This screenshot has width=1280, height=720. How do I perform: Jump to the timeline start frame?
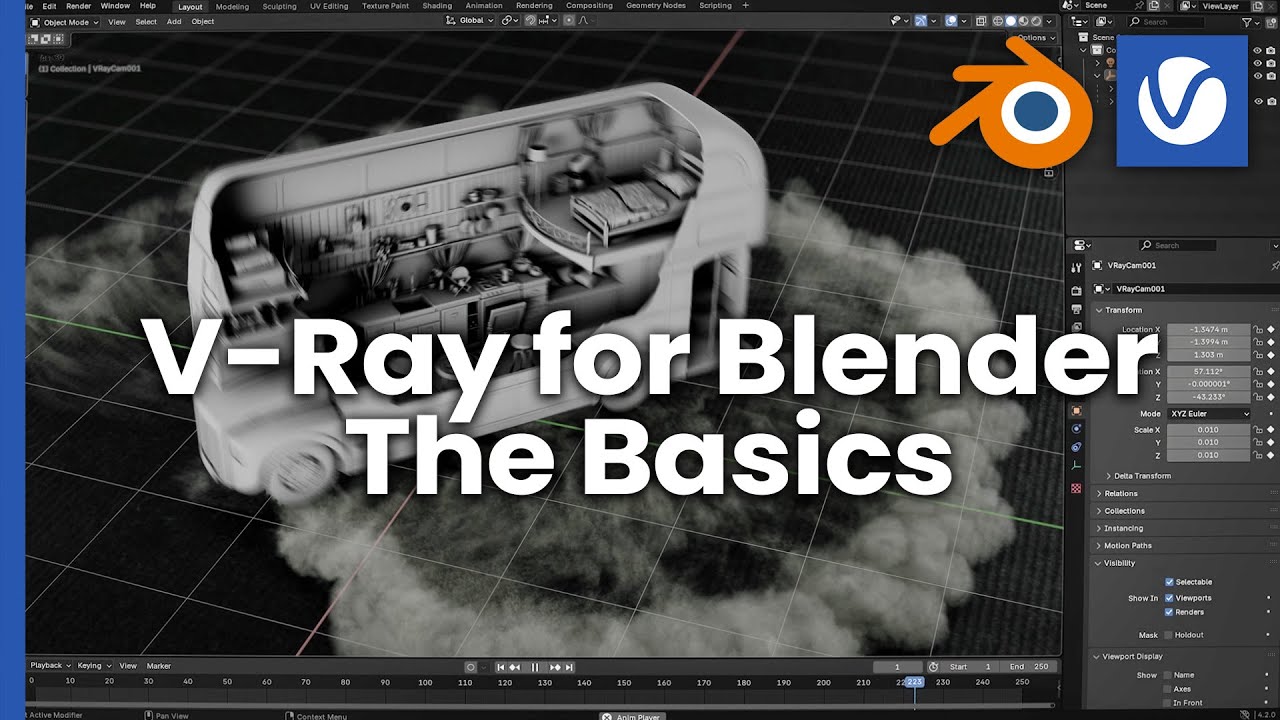point(501,667)
